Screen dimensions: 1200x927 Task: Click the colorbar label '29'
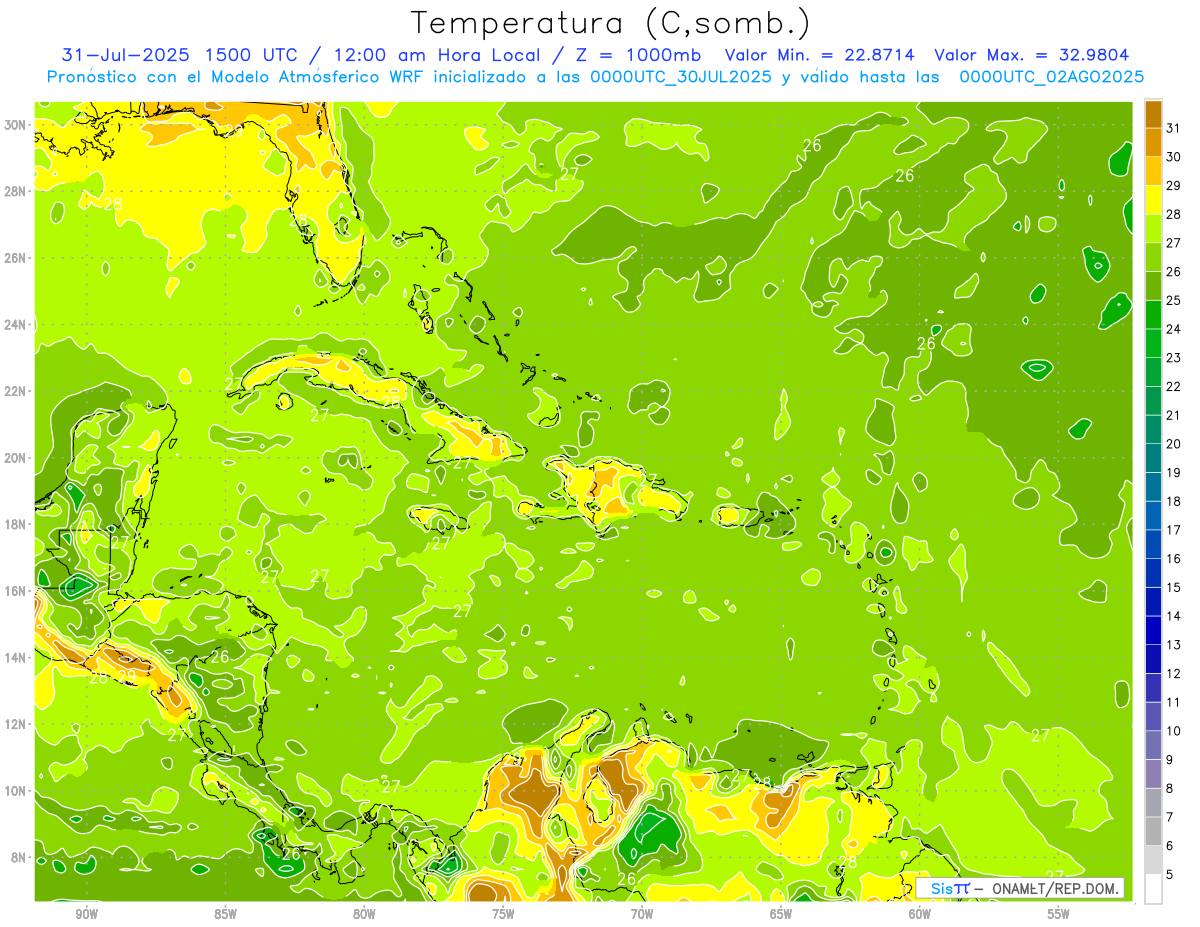click(1173, 185)
